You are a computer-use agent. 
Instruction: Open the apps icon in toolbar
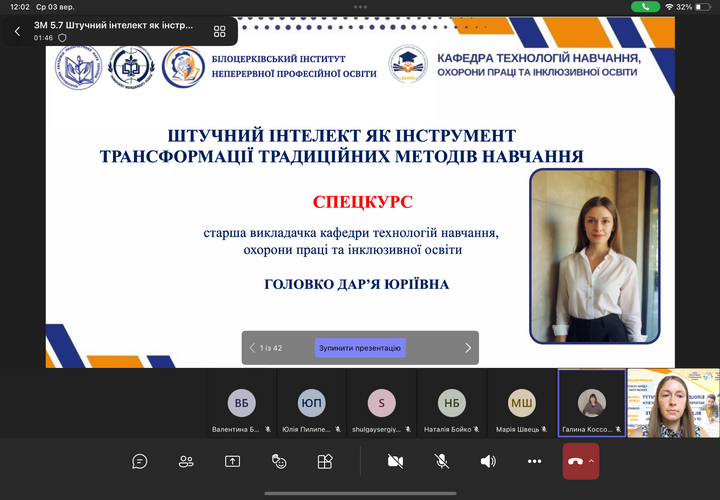[325, 461]
